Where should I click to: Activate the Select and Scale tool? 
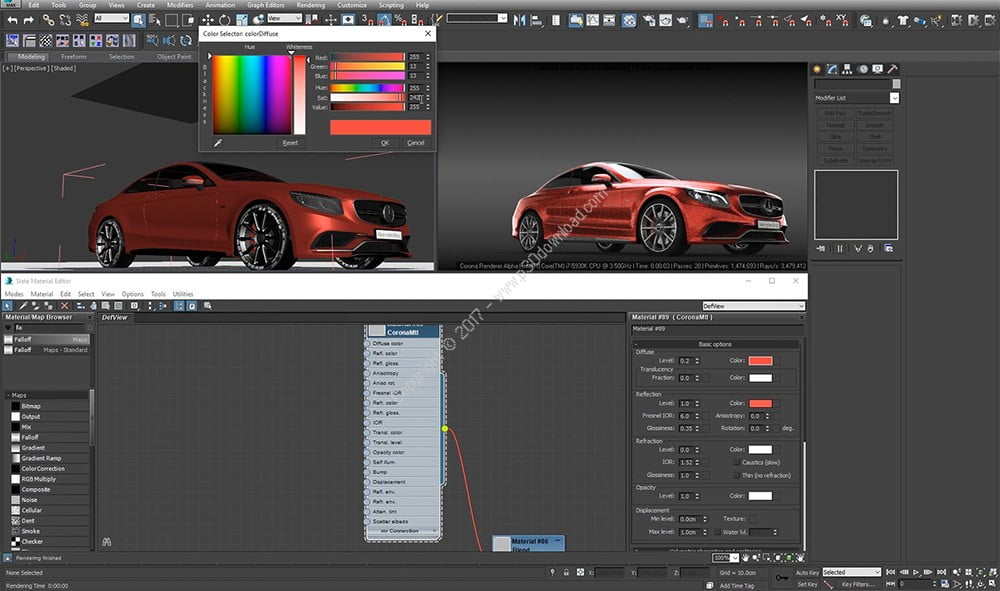click(x=242, y=20)
